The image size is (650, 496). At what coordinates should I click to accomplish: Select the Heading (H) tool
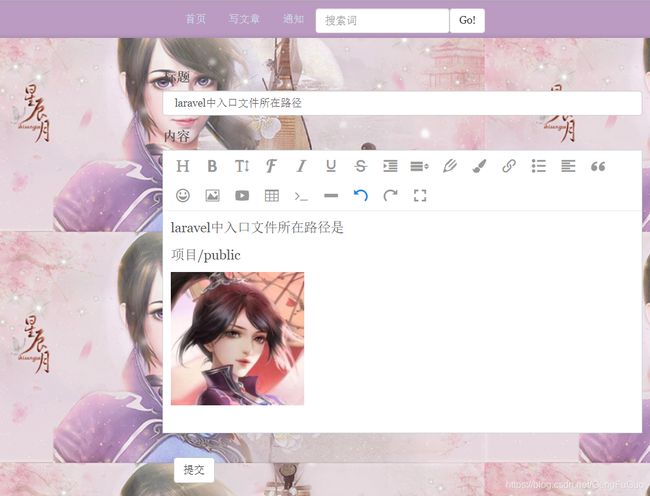(x=183, y=166)
